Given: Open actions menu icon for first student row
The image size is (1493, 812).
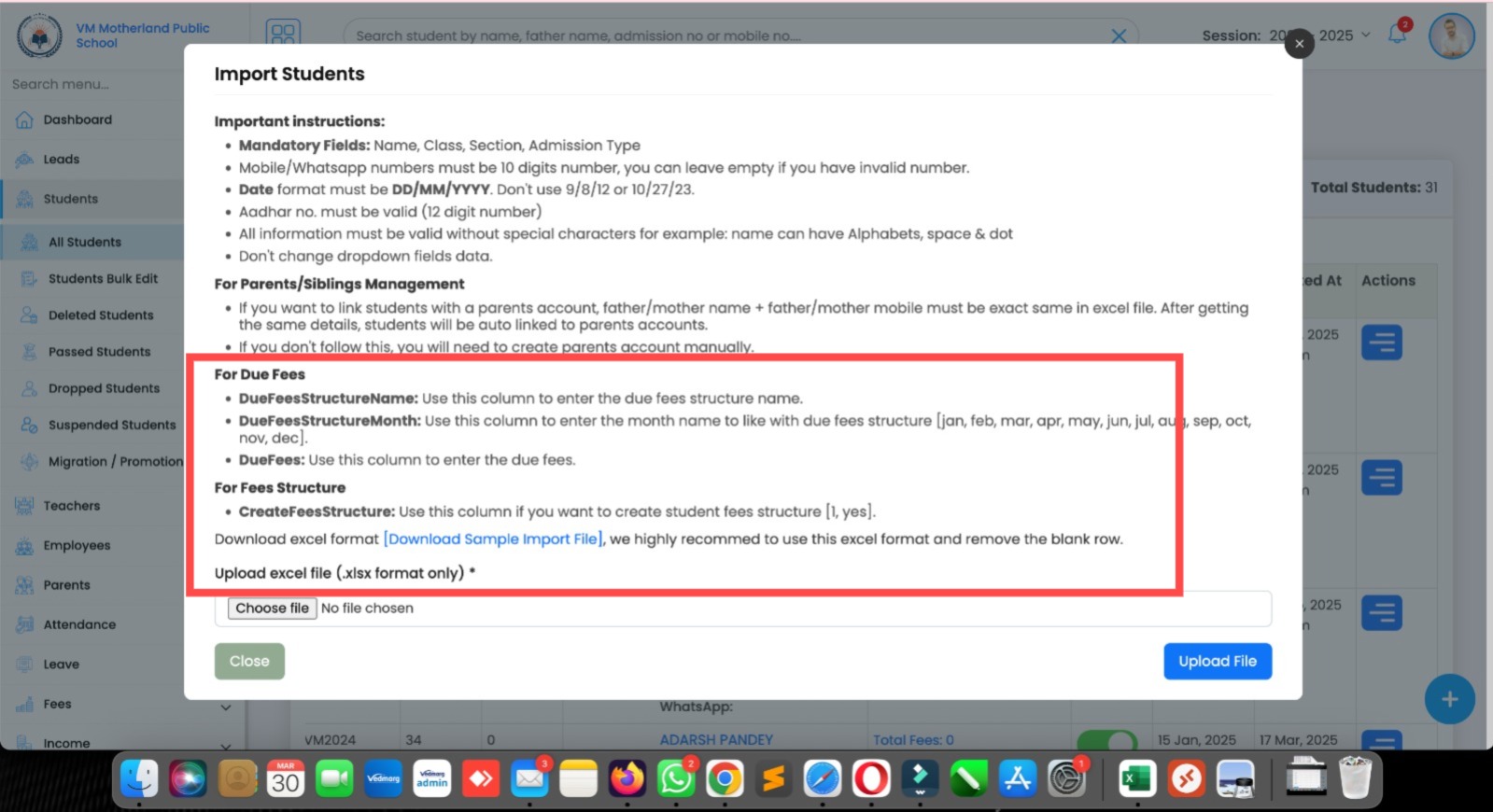Looking at the screenshot, I should click(1381, 343).
